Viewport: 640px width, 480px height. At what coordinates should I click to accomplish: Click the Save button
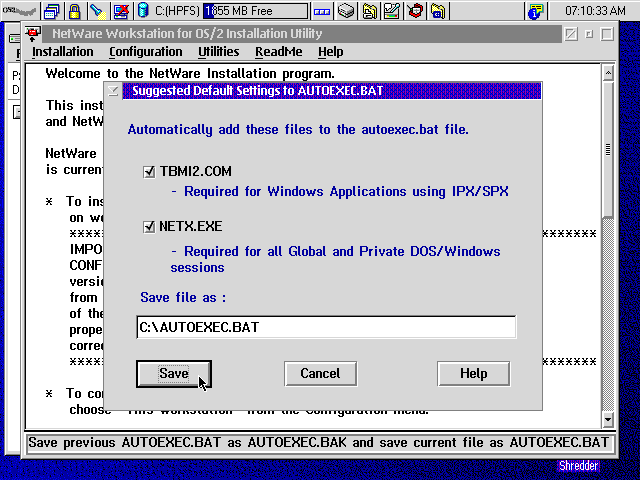(174, 373)
